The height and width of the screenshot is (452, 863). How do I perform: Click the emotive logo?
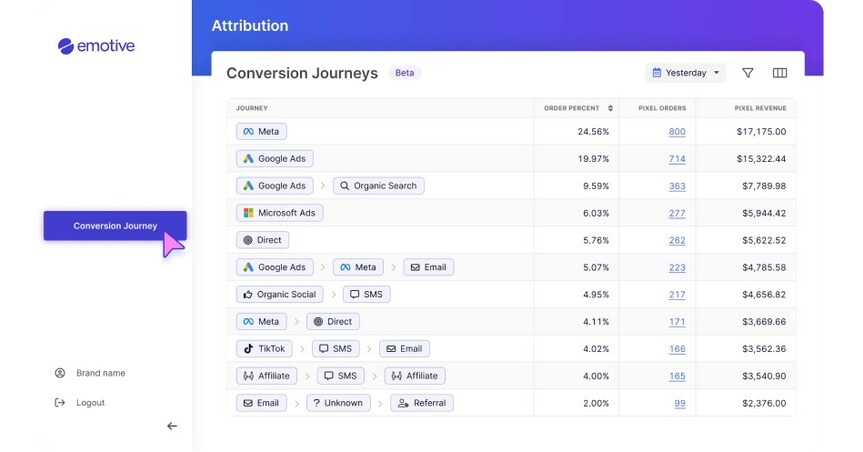click(x=96, y=46)
